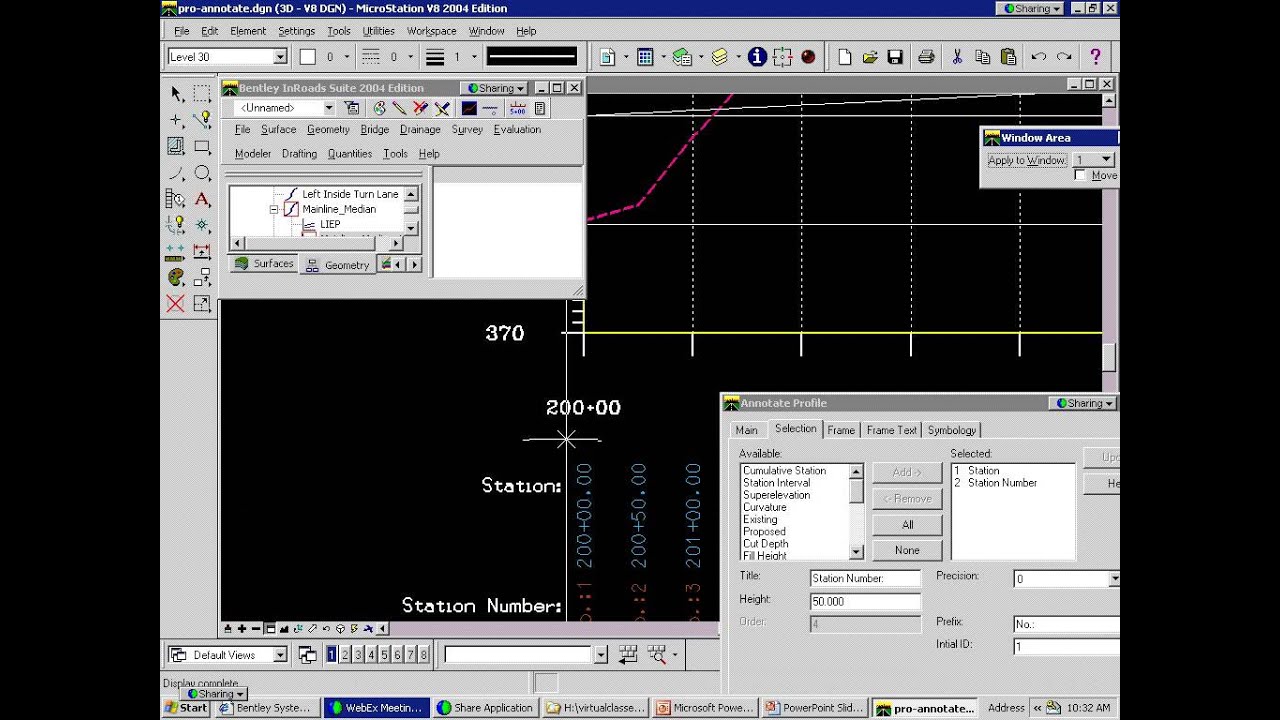Choose the Place Fence tool
The image size is (1280, 720).
point(202,94)
